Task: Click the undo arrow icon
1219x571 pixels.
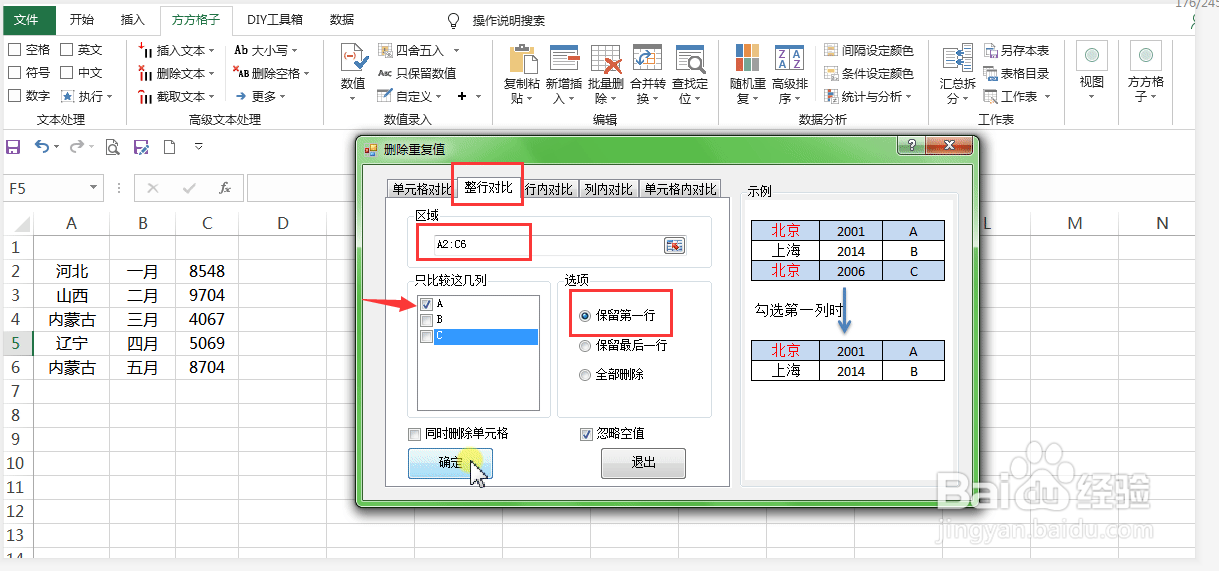Action: click(42, 147)
